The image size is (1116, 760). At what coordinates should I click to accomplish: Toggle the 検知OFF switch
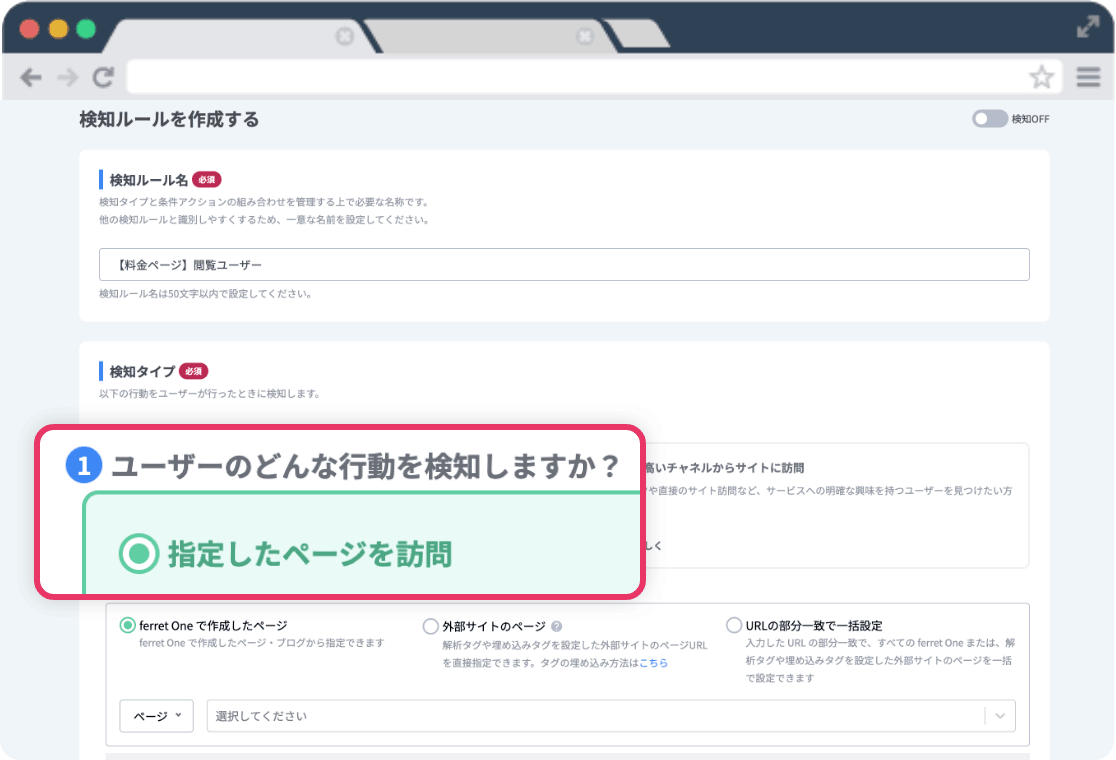pos(989,119)
